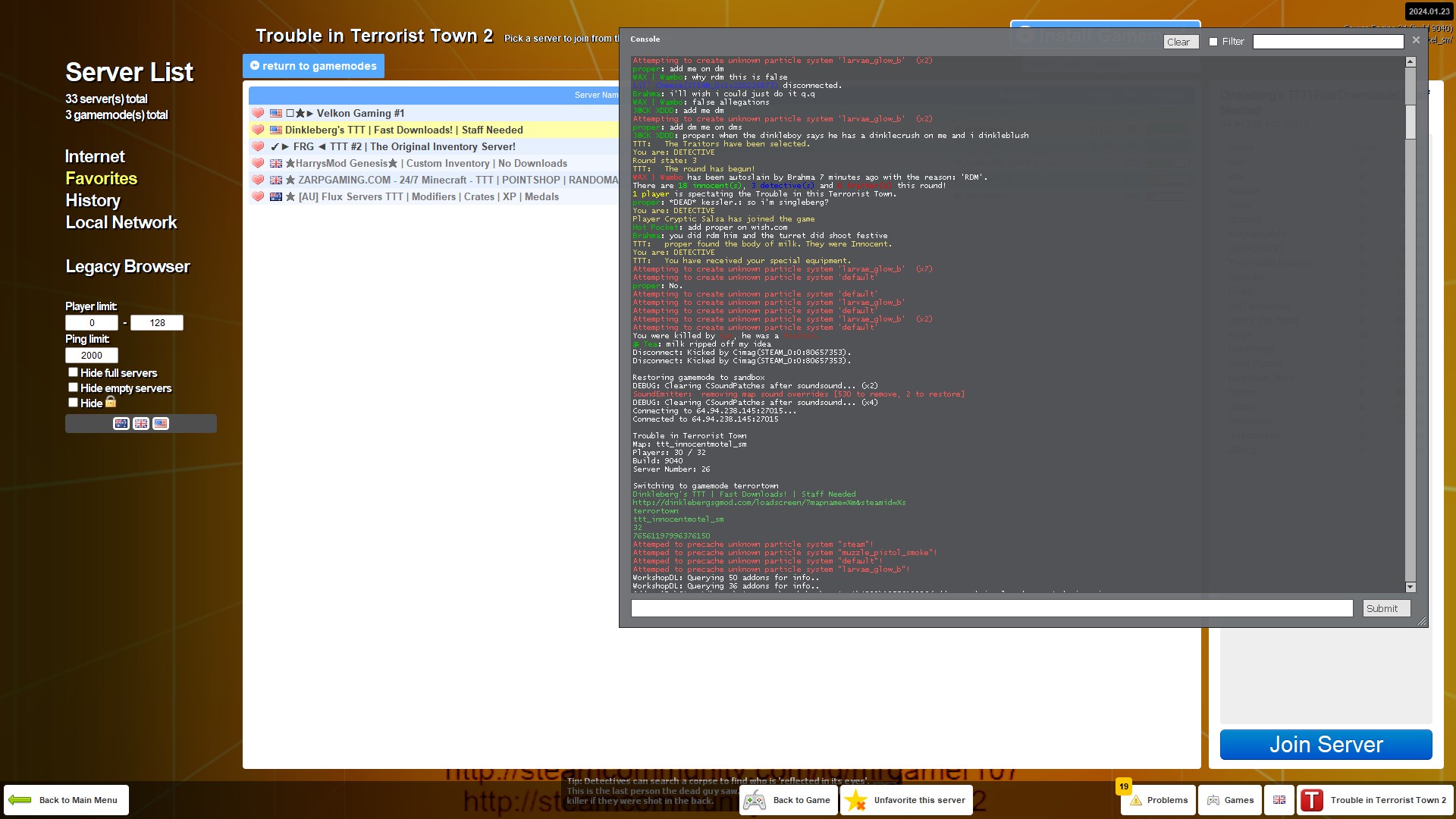Click the US flag on the Velkon Gaming row
This screenshot has width=1456, height=819.
coord(276,113)
